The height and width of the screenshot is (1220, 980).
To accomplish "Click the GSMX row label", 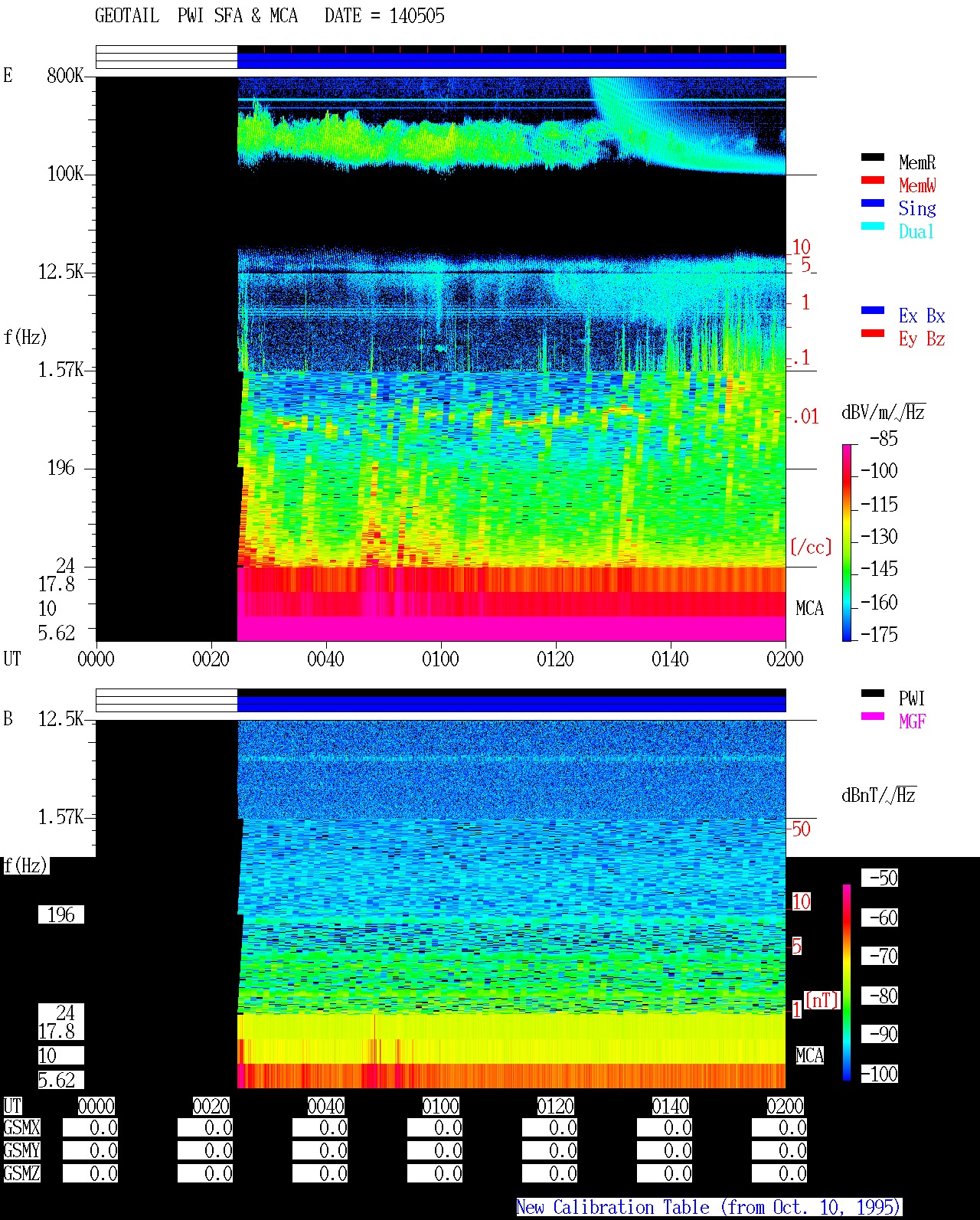I will (x=21, y=1127).
